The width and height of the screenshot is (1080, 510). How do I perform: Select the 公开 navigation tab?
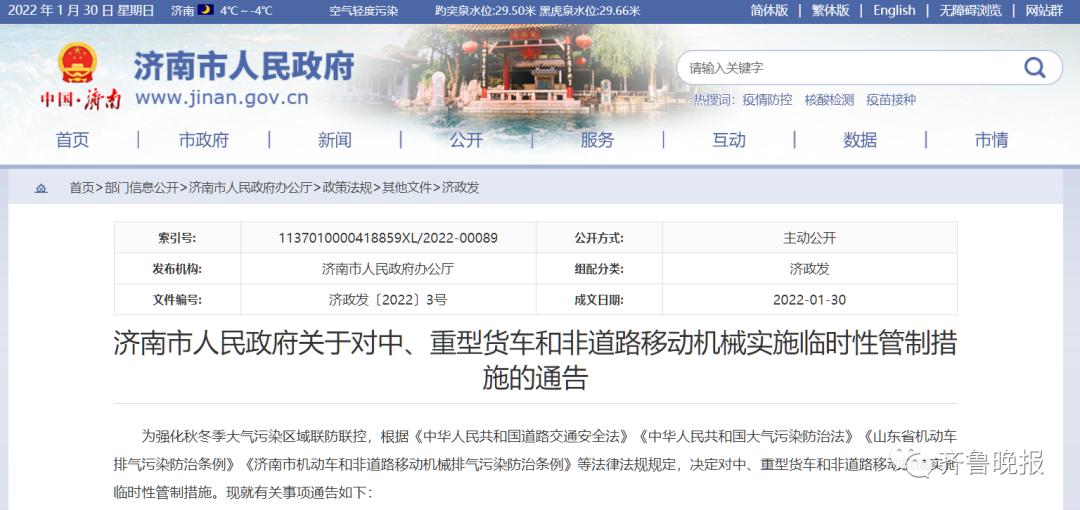466,140
